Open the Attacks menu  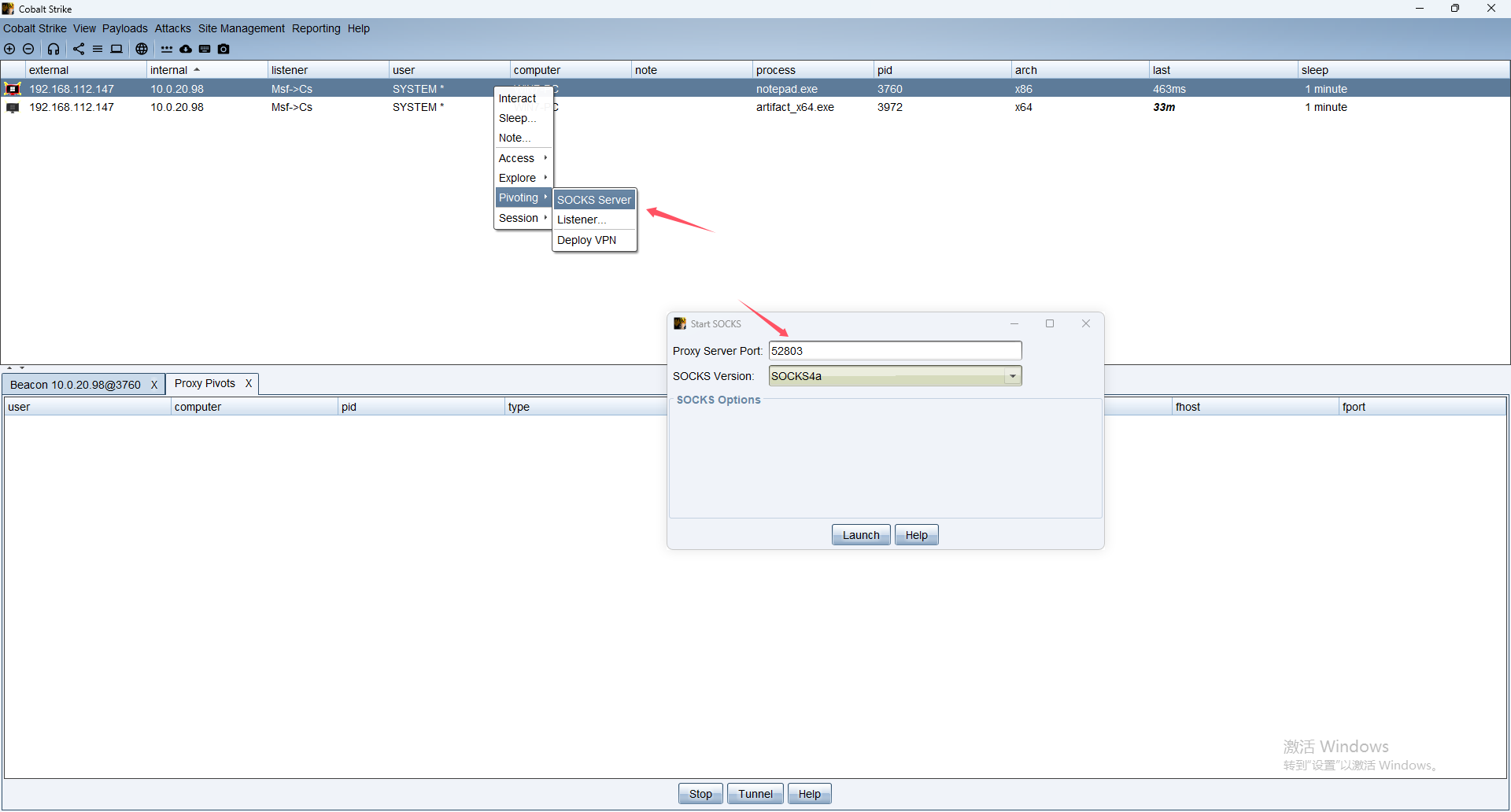click(172, 28)
